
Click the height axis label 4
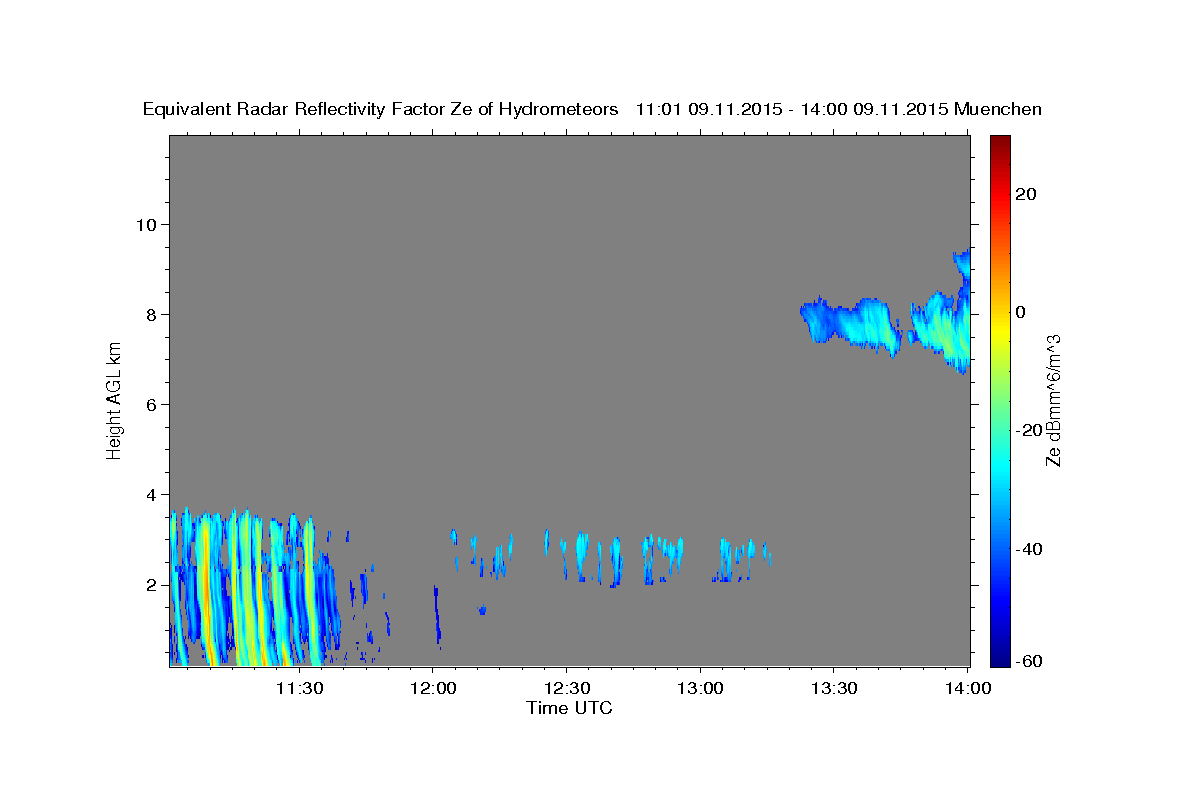pos(152,494)
